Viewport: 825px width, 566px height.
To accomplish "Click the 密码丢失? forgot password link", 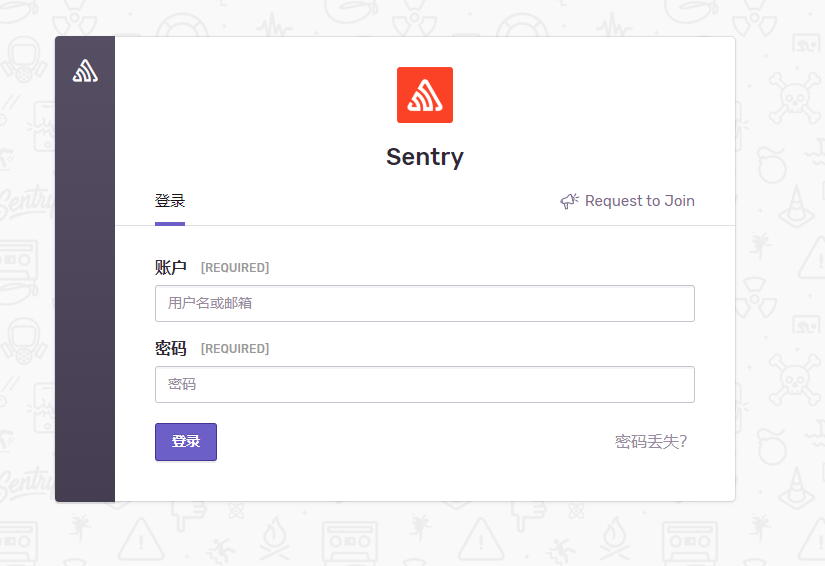I will coord(651,441).
